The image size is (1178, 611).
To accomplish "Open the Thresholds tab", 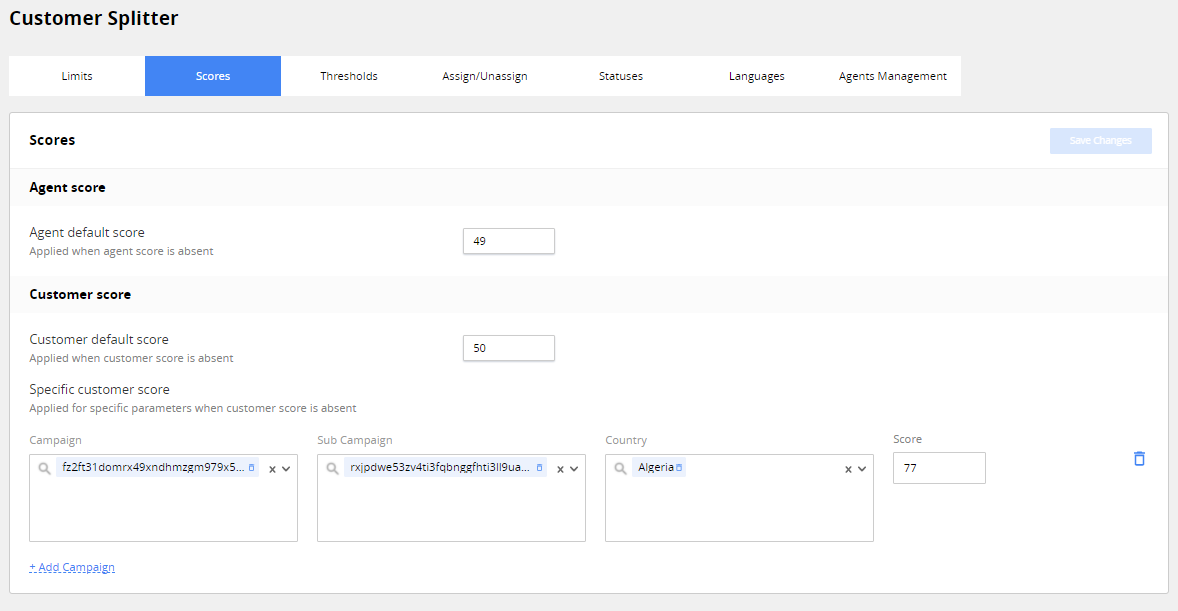I will coord(349,76).
